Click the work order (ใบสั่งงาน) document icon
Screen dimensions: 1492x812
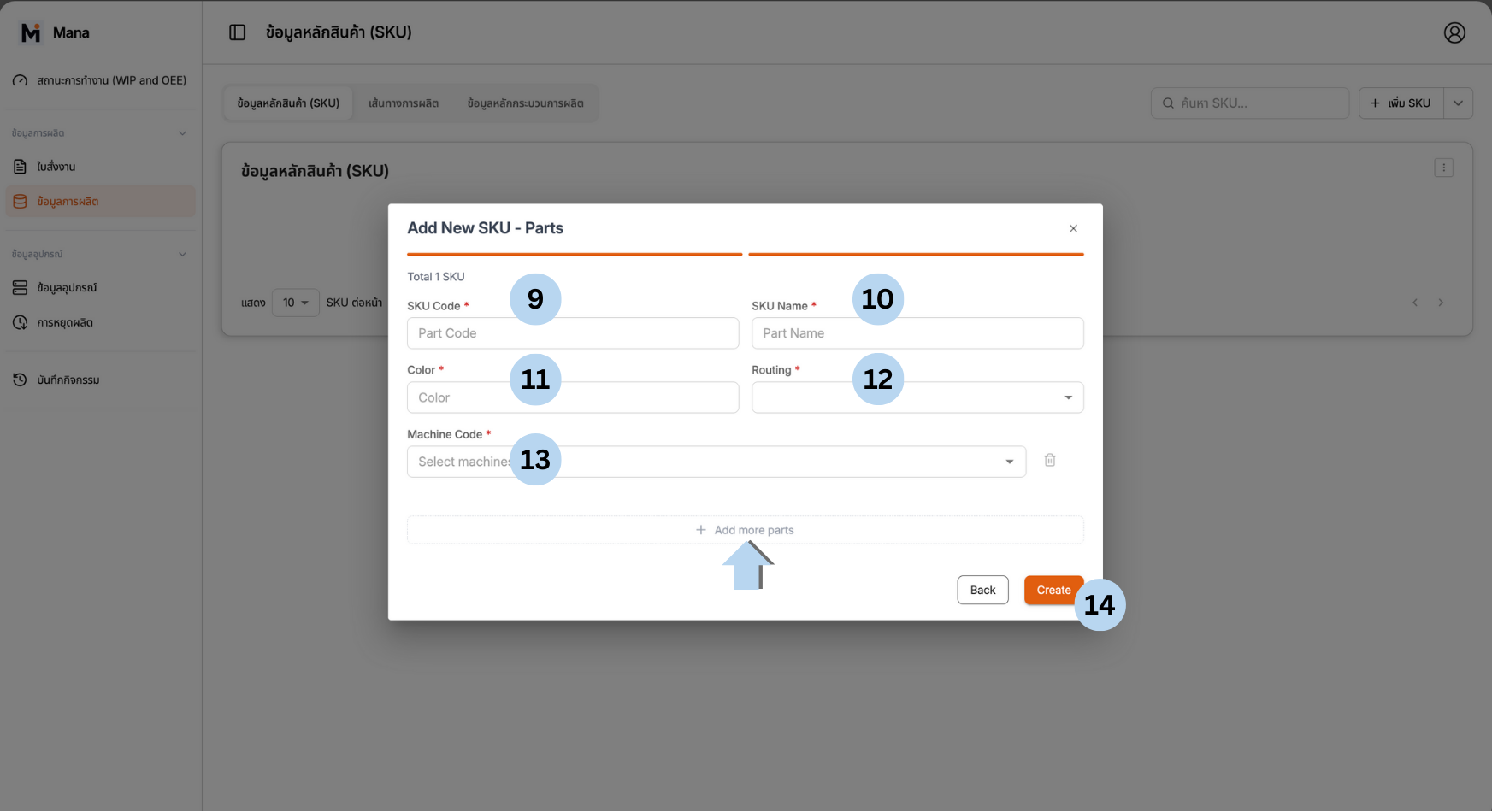(x=20, y=166)
